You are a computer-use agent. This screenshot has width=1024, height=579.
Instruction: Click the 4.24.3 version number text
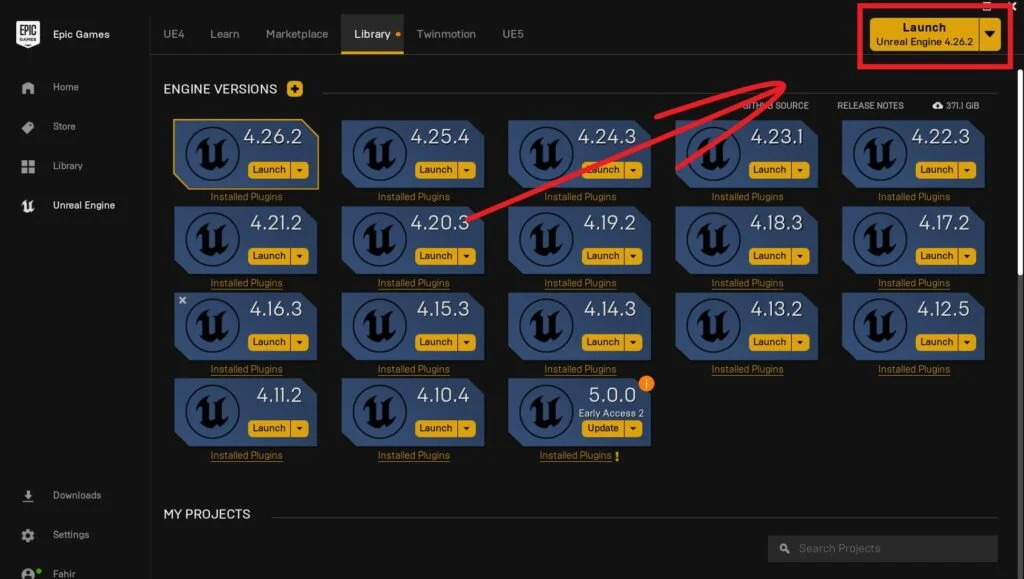(607, 136)
